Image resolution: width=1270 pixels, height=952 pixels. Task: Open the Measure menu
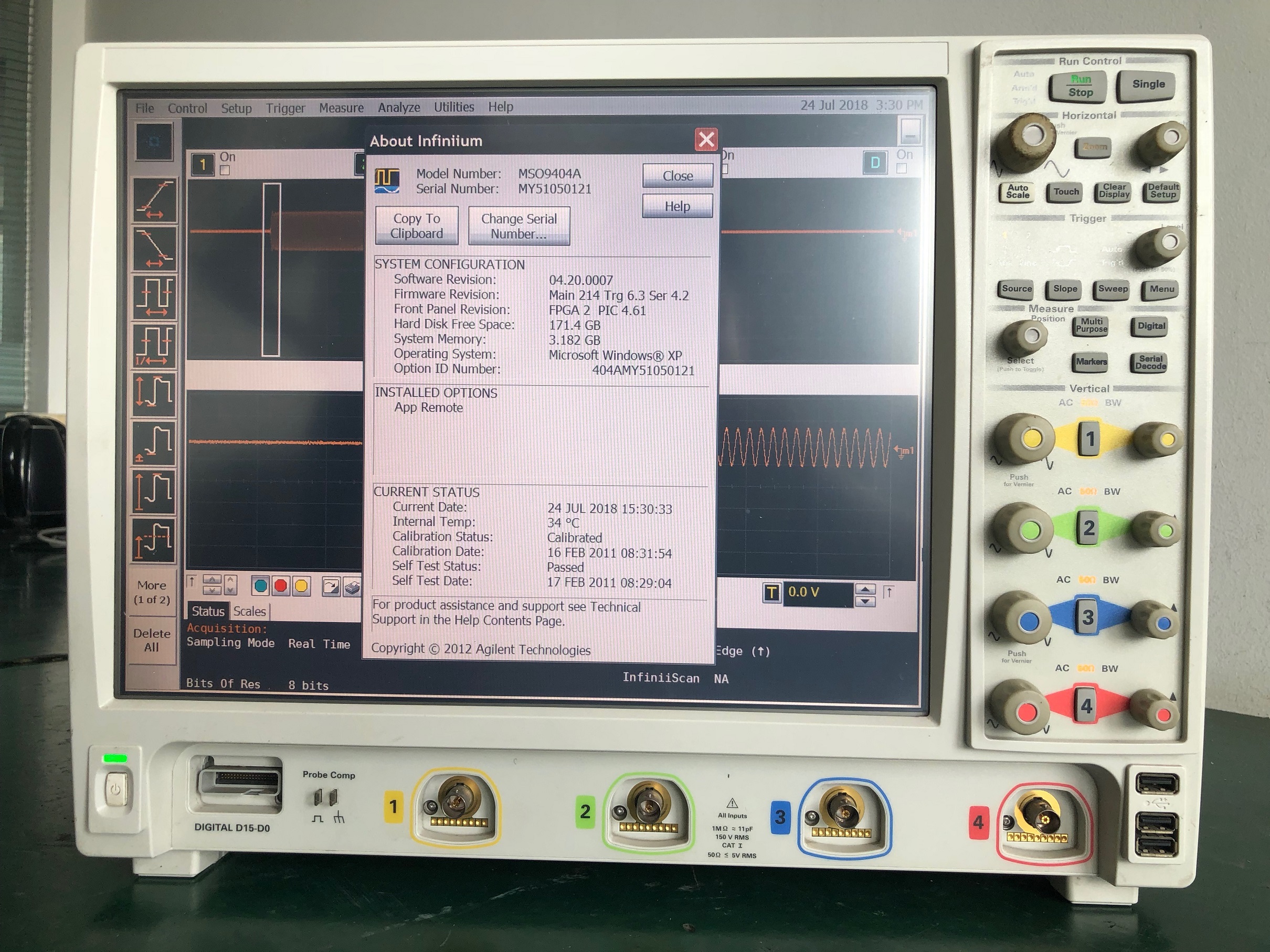pos(342,108)
